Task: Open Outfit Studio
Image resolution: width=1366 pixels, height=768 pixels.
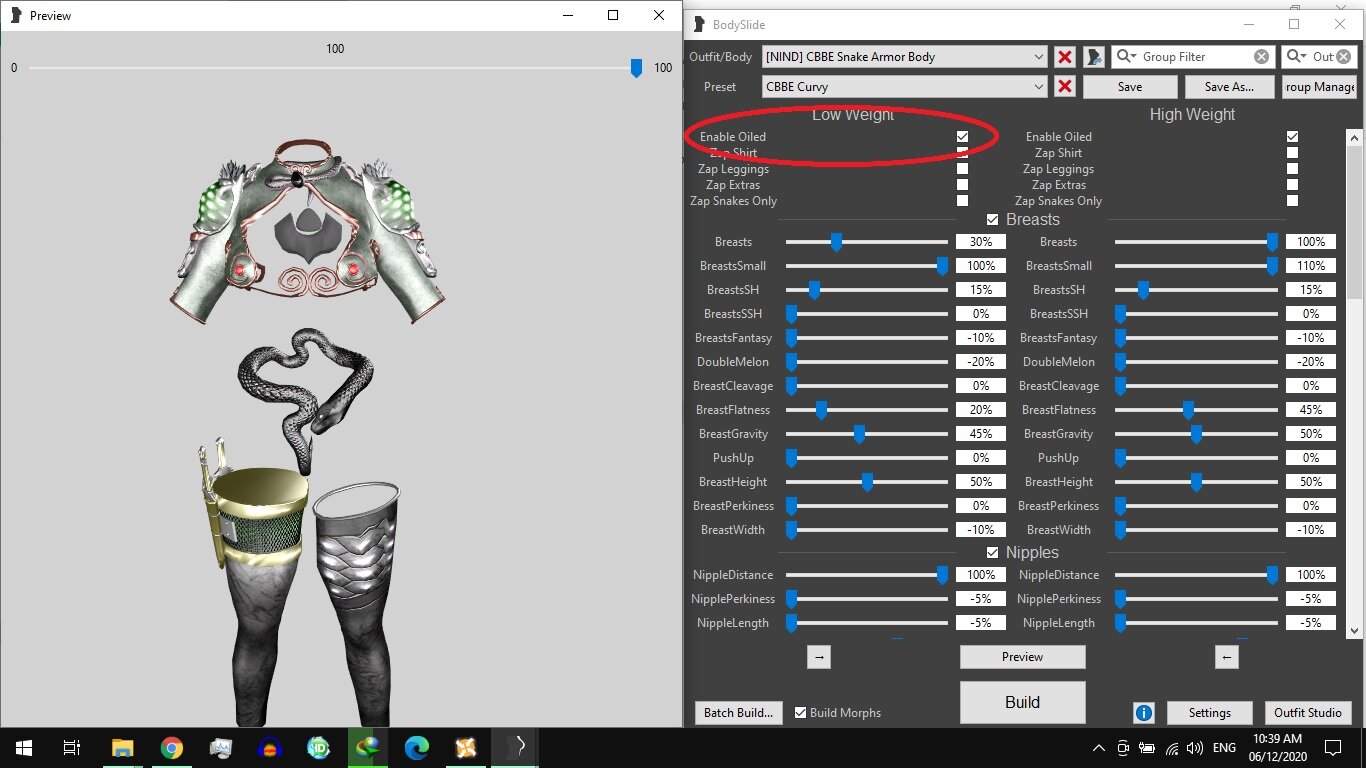Action: click(1307, 713)
